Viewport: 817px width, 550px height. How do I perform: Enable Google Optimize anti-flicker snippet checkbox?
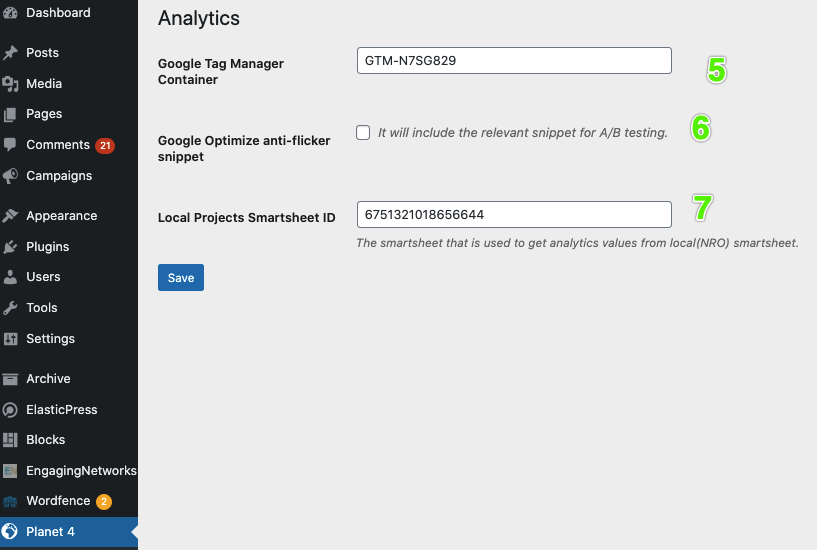click(x=363, y=132)
